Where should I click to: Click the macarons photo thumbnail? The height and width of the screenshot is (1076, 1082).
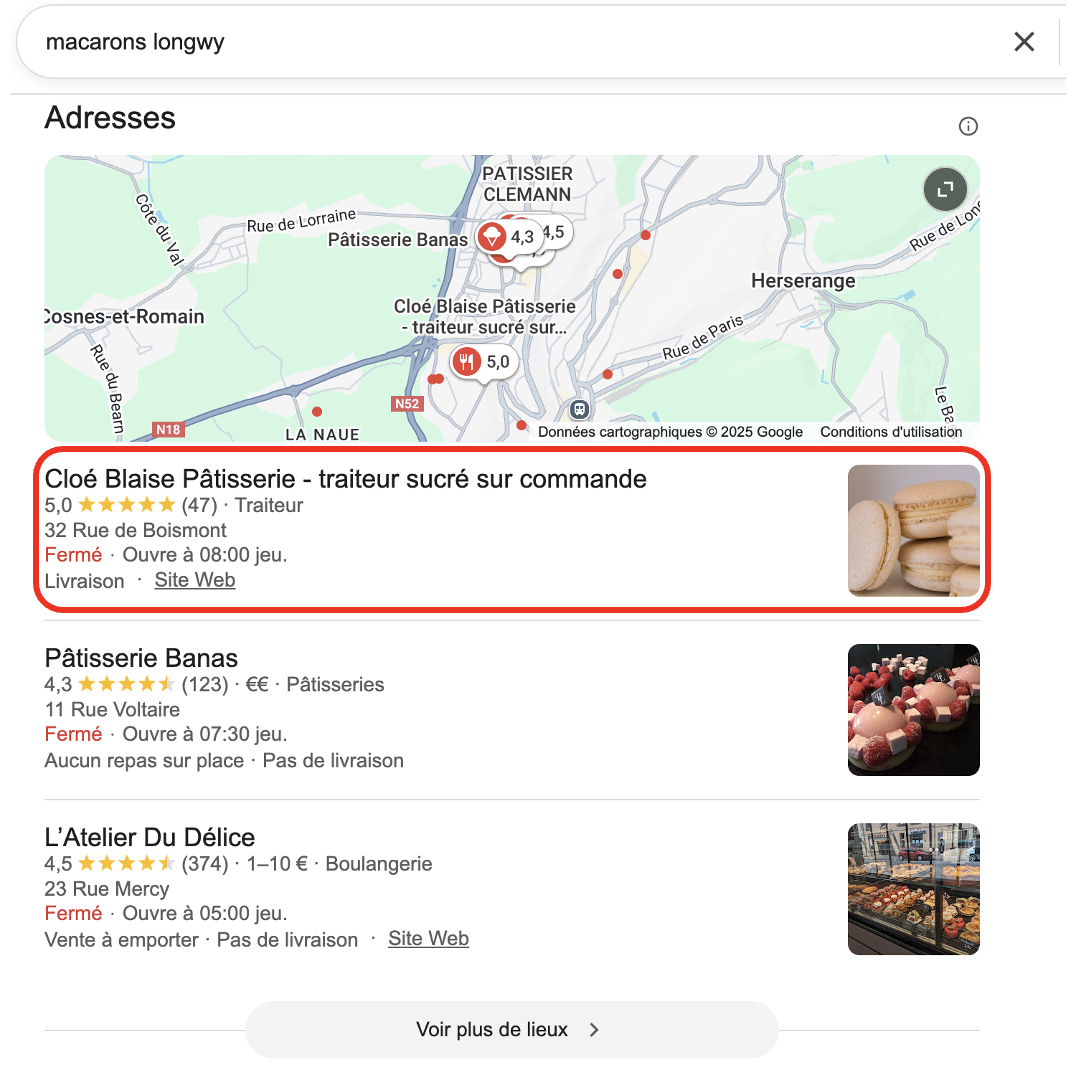(x=914, y=531)
